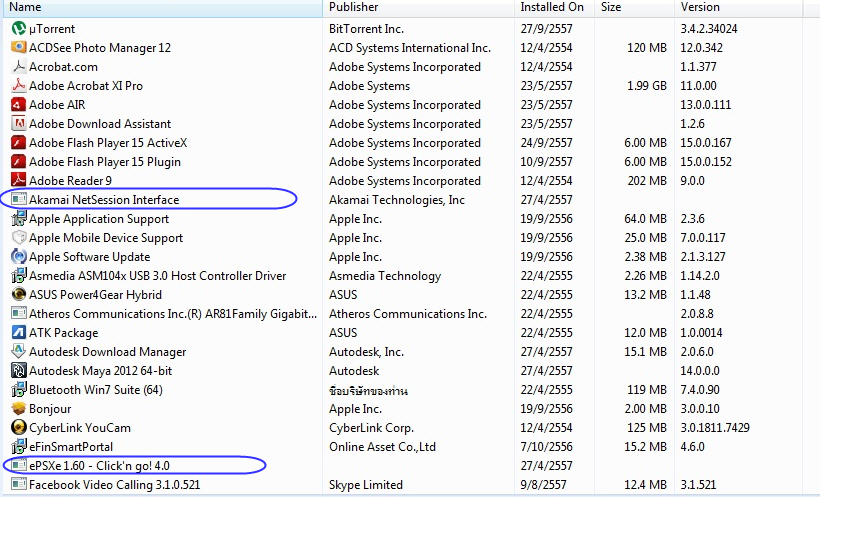Image resolution: width=855 pixels, height=544 pixels.
Task: Sort list by the Publisher column header
Action: [418, 7]
